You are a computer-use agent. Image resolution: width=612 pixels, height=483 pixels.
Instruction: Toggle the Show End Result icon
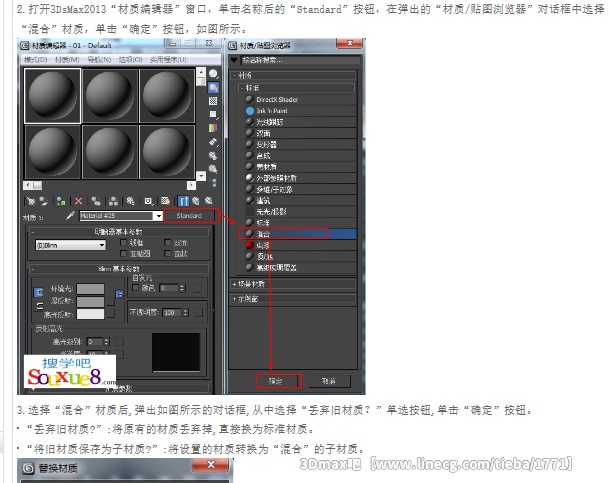(183, 201)
